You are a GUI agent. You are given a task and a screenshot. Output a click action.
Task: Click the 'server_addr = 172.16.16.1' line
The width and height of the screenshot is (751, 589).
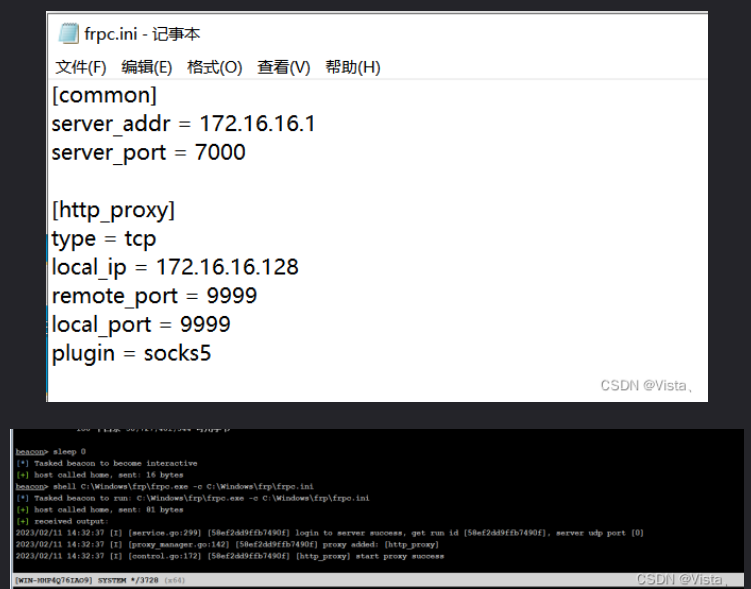183,124
